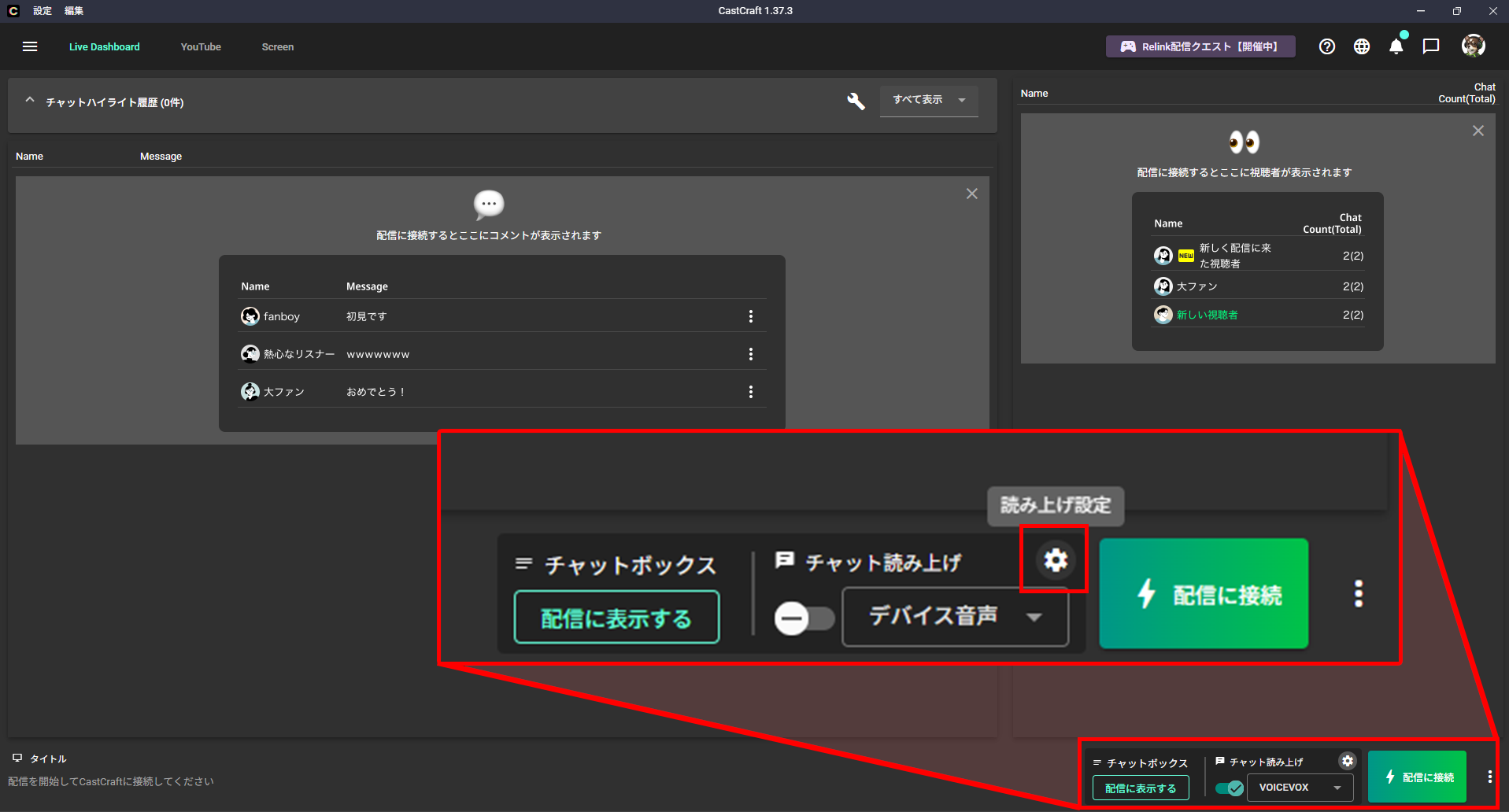
Task: Close the comment placeholder panel
Action: click(x=972, y=194)
